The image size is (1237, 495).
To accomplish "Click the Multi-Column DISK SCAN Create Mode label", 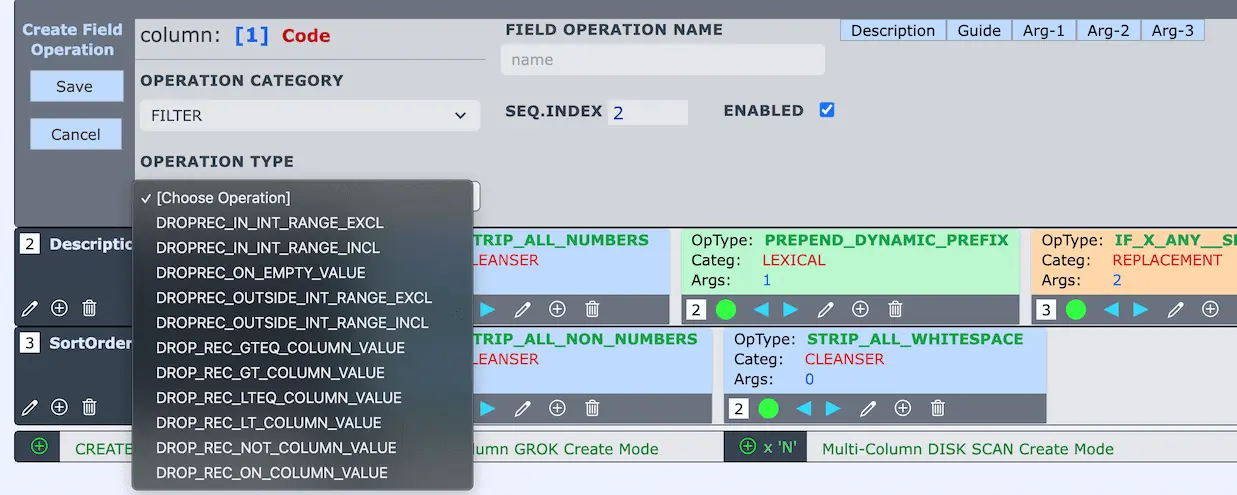I will (968, 449).
